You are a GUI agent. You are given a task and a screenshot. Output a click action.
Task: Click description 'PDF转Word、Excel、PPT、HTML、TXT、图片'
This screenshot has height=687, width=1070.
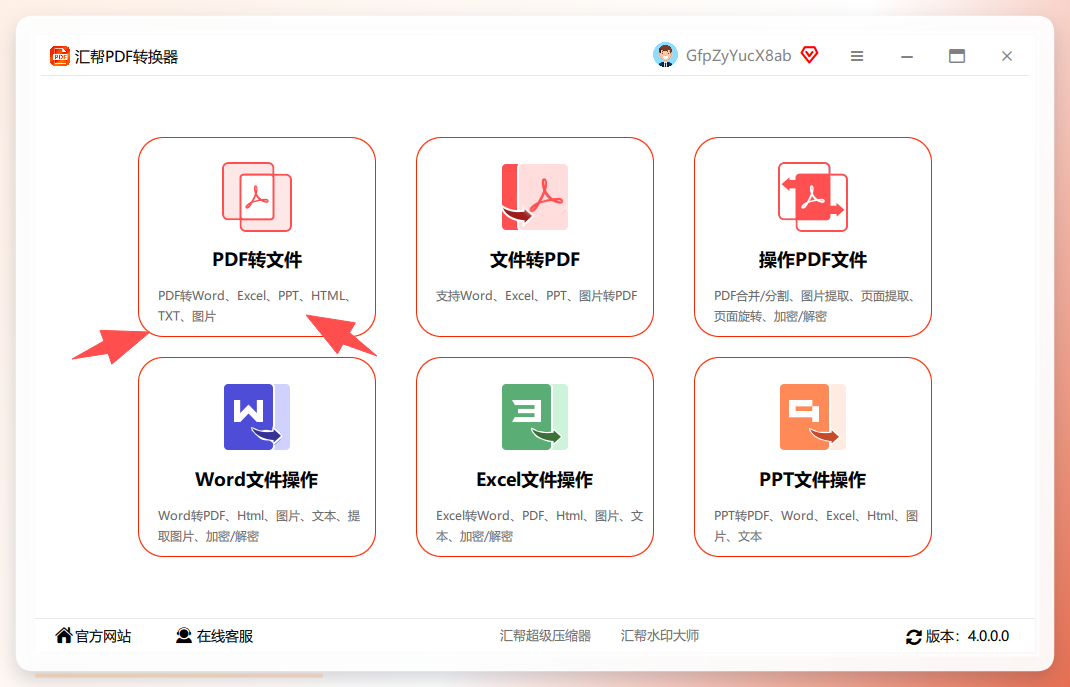(255, 306)
